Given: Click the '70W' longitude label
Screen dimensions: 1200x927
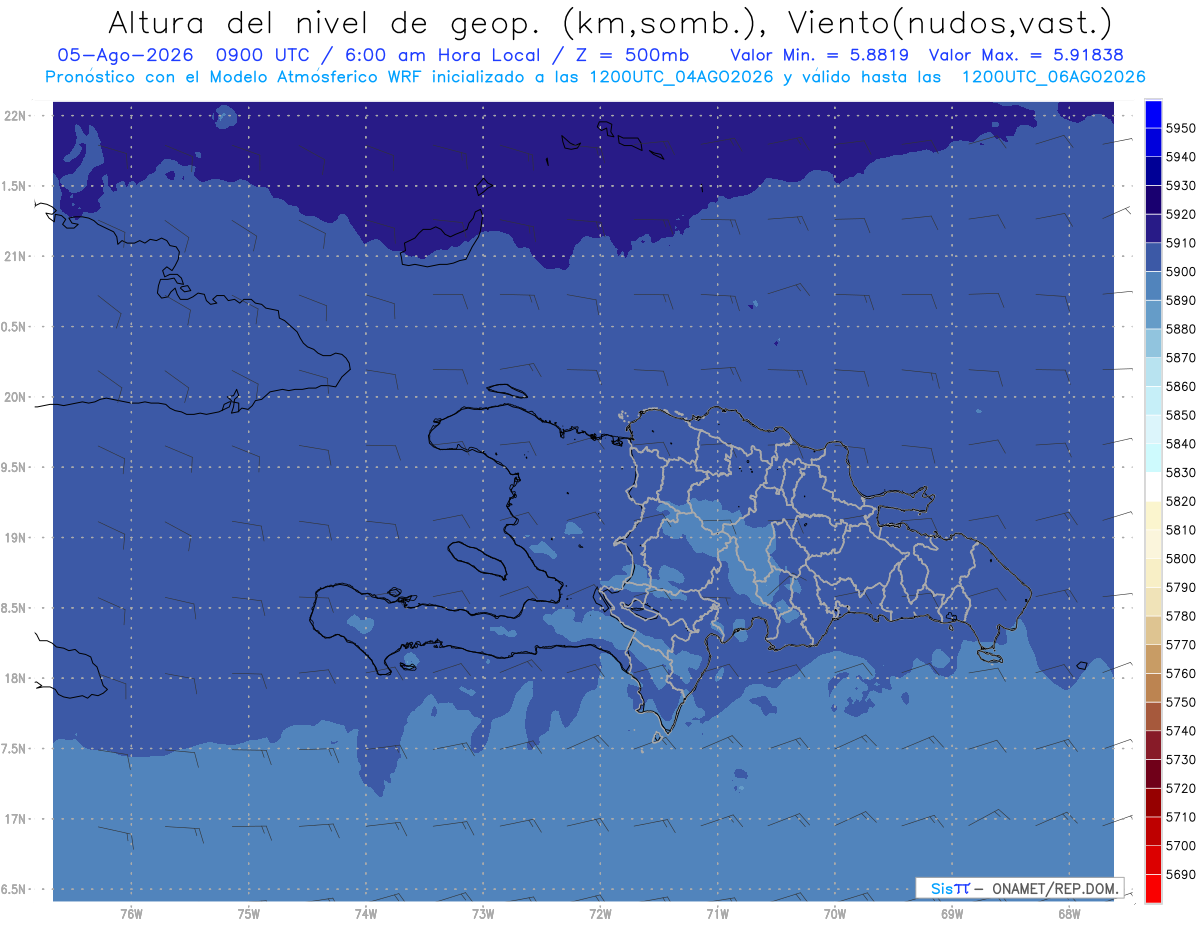Looking at the screenshot, I should (x=835, y=913).
